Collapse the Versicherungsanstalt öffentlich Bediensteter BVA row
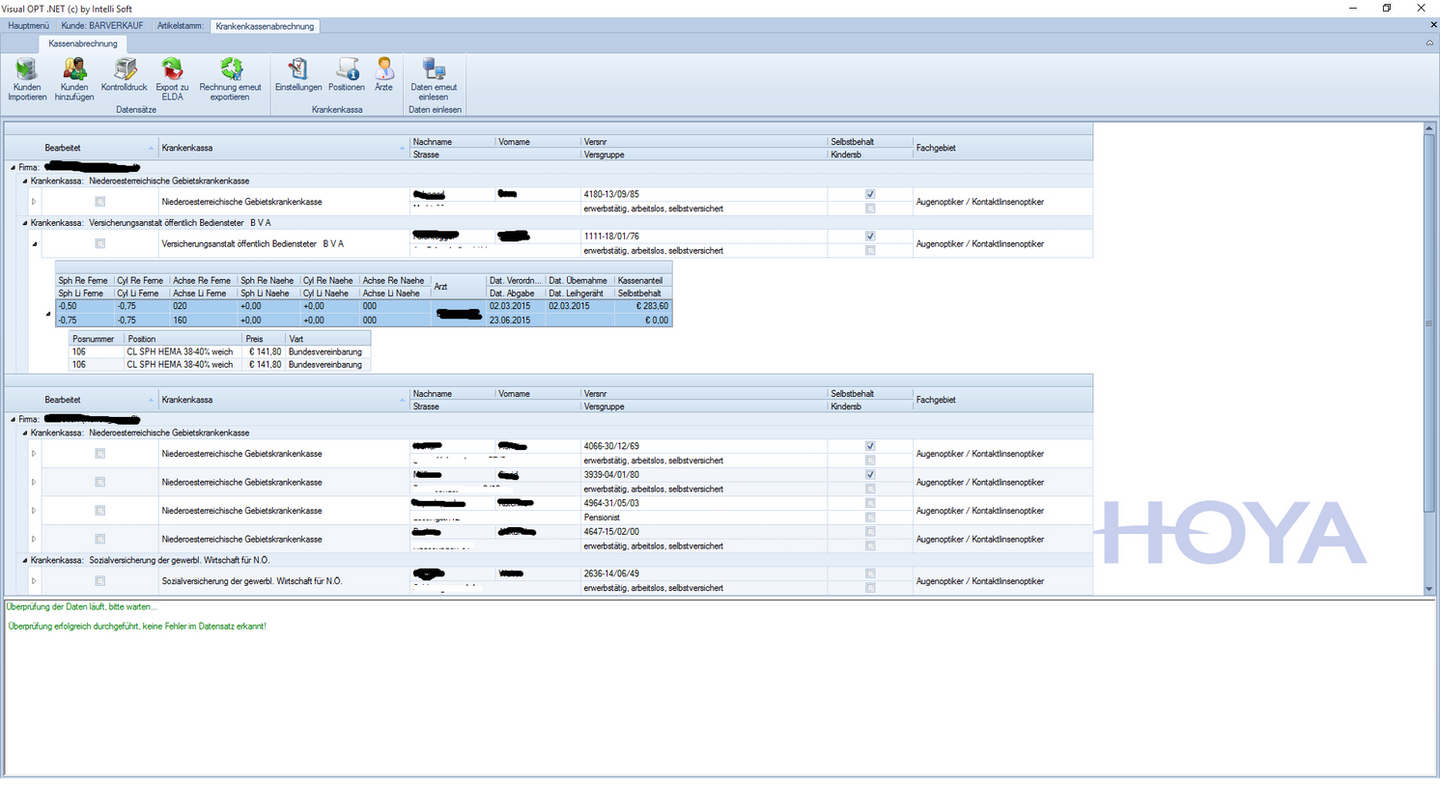Screen dimensions: 1440x810 point(33,244)
